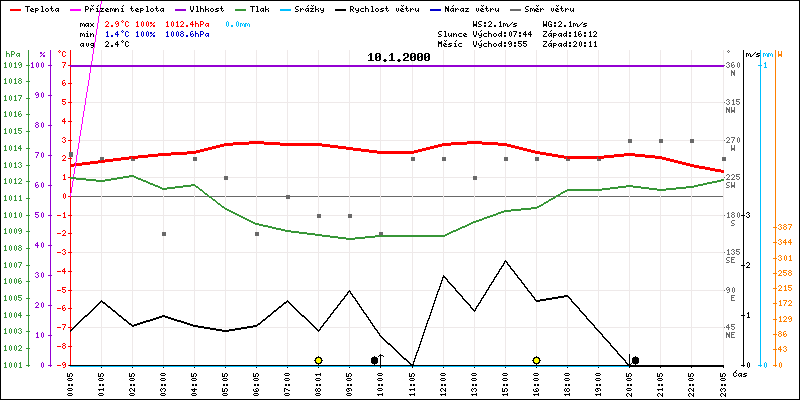
Task: Click the Měsíc Východ 9:55 text
Action: [x=476, y=43]
